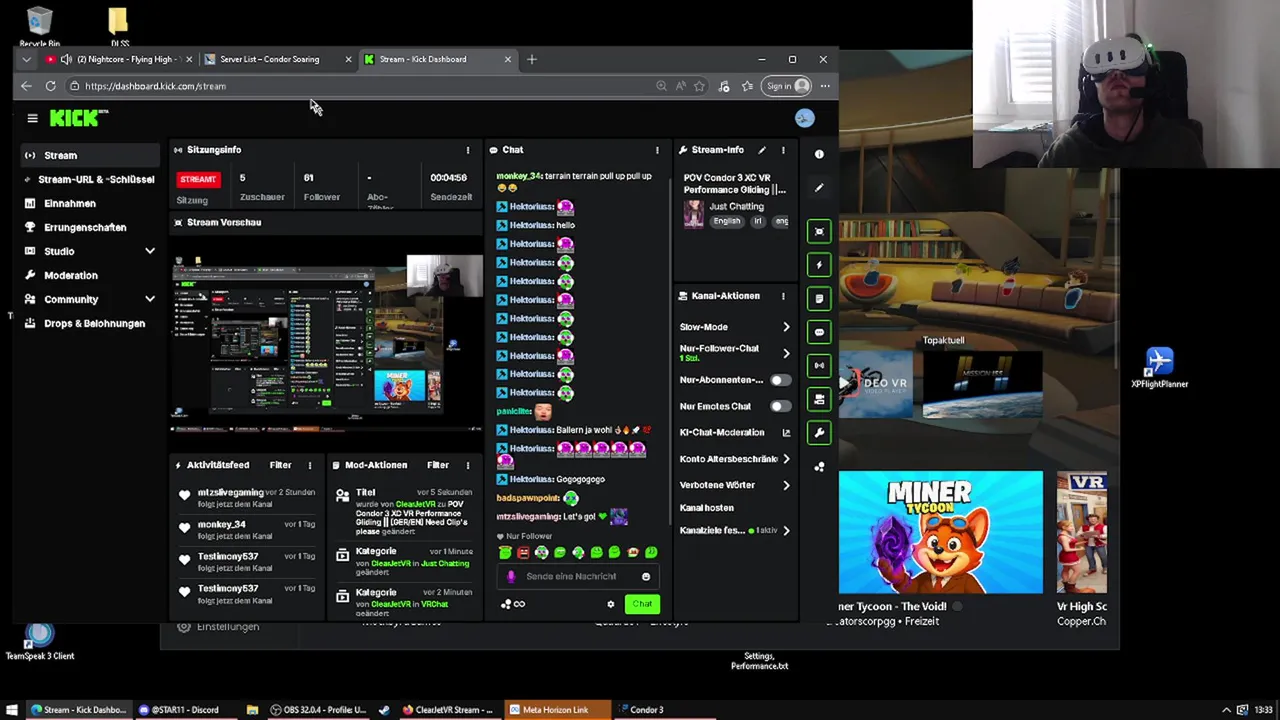Image resolution: width=1280 pixels, height=720 pixels.
Task: Click the chat message input field
Action: coord(578,576)
